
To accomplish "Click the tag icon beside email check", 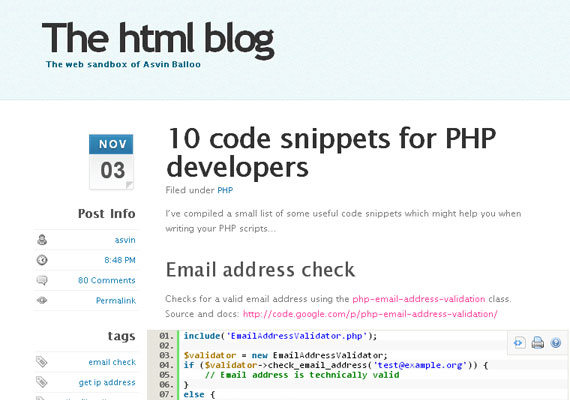I will [41, 362].
